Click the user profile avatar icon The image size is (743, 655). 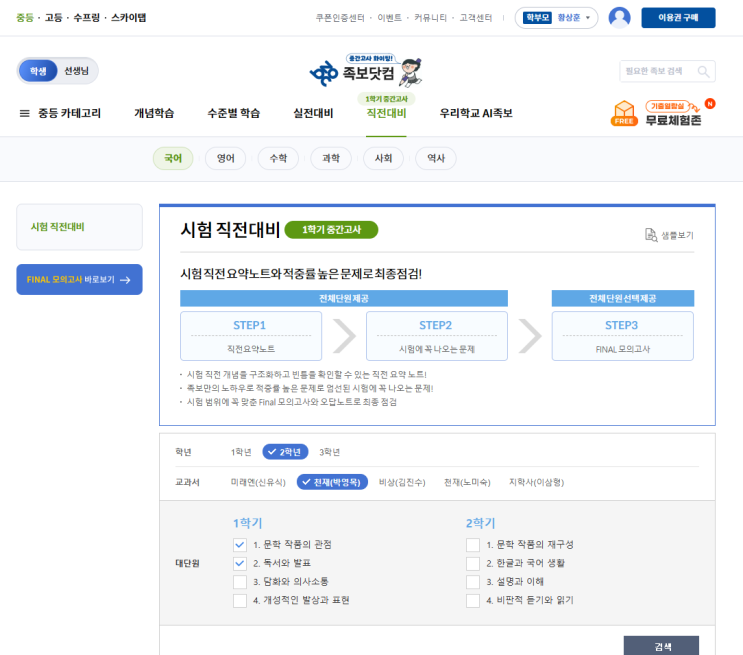pyautogui.click(x=619, y=18)
